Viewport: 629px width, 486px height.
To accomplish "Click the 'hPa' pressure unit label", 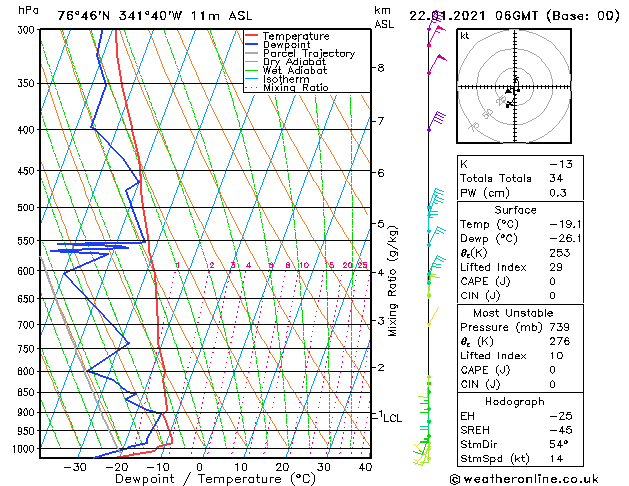I will click(x=28, y=10).
